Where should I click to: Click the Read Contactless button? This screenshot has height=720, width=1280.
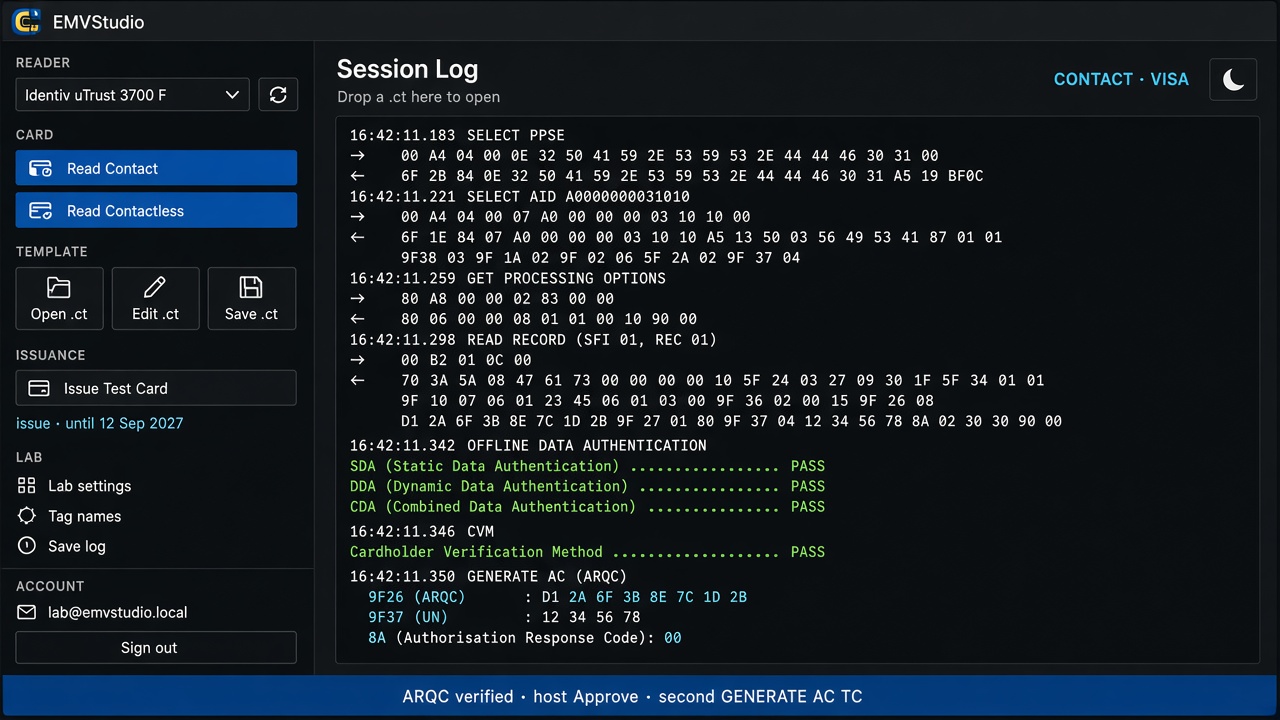point(156,211)
